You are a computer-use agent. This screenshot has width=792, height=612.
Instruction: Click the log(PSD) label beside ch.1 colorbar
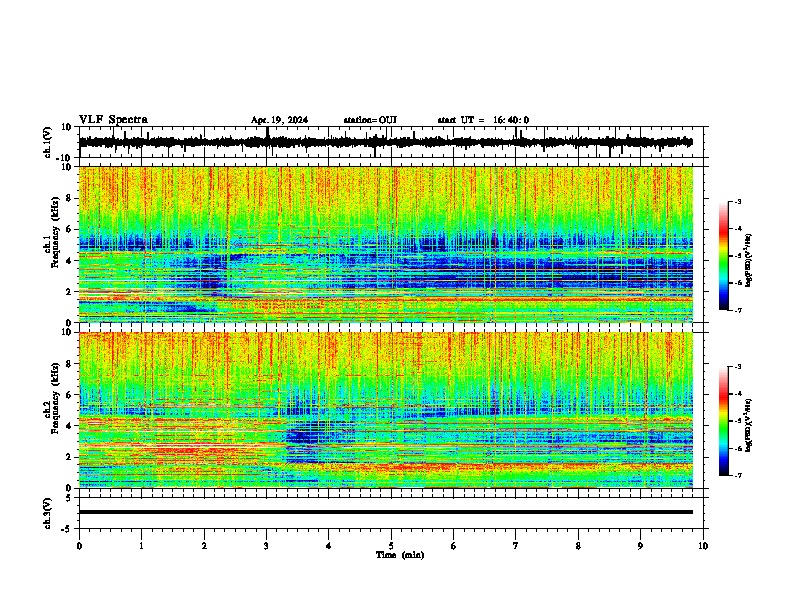tap(748, 261)
